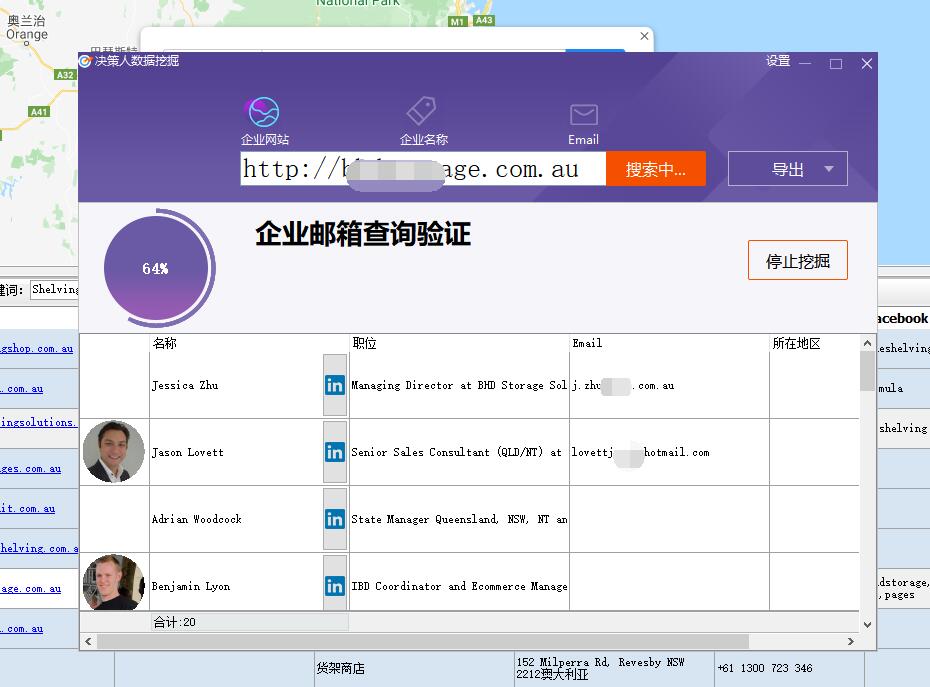Click the 152 Milperra Rd address cell

[x=614, y=669]
